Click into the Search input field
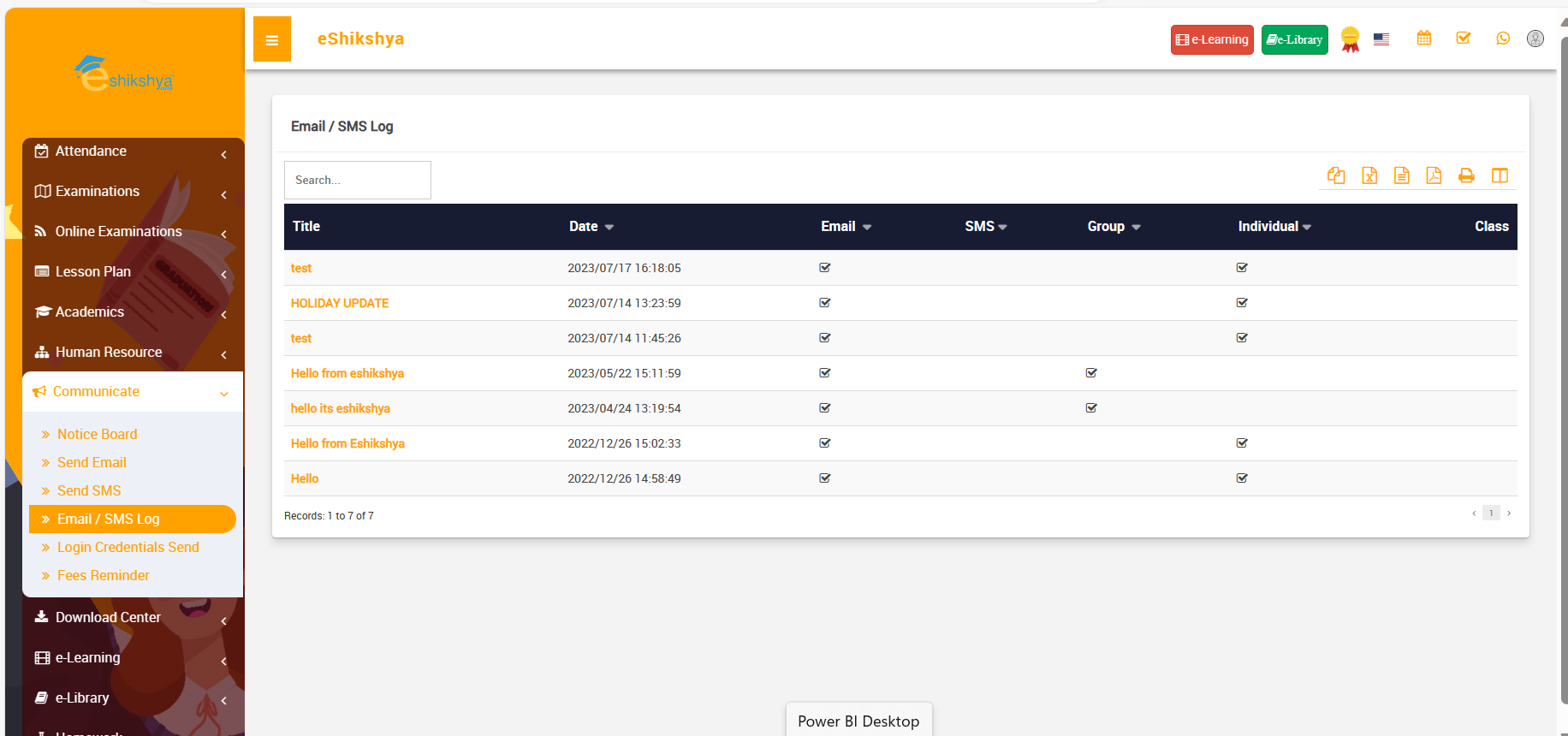1568x736 pixels. pos(358,180)
